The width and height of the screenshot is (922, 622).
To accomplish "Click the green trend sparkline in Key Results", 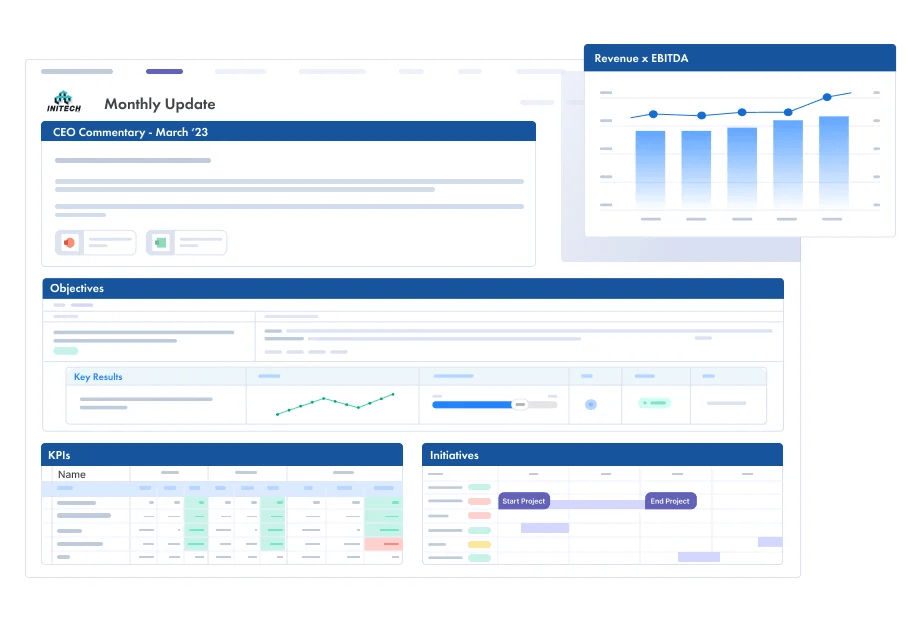I will (x=333, y=402).
